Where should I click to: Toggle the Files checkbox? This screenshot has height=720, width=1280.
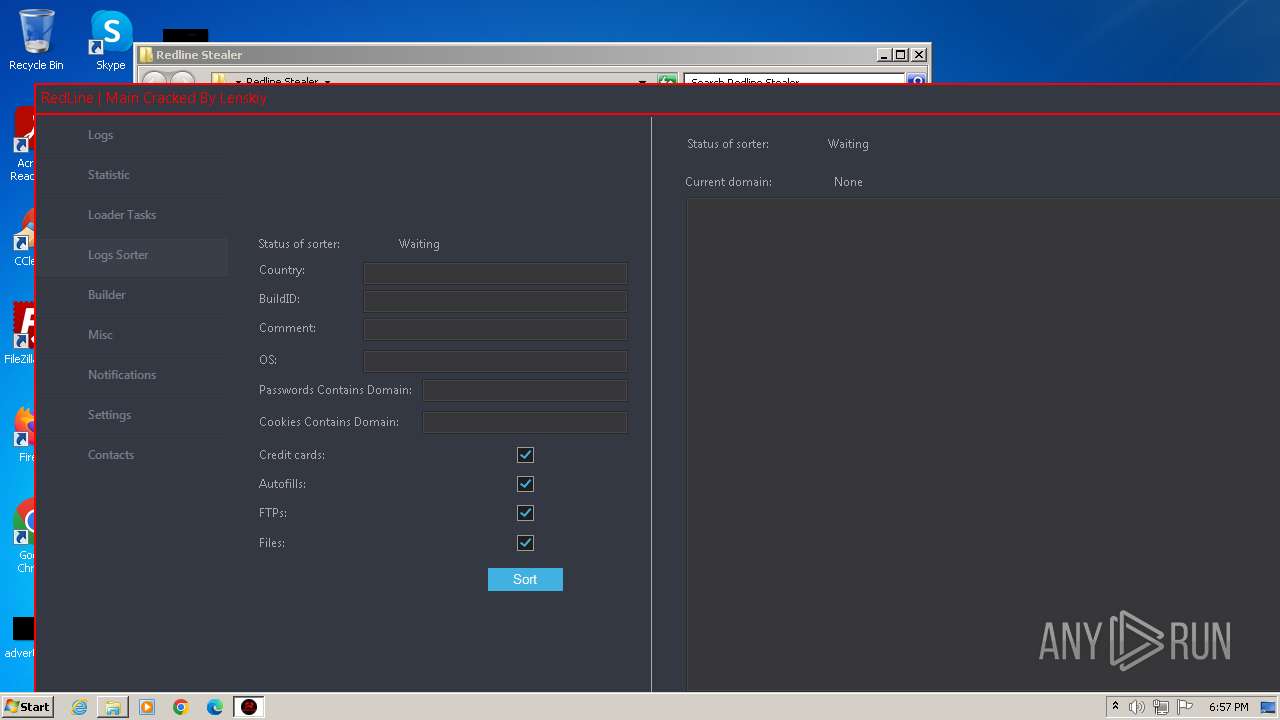pyautogui.click(x=525, y=543)
